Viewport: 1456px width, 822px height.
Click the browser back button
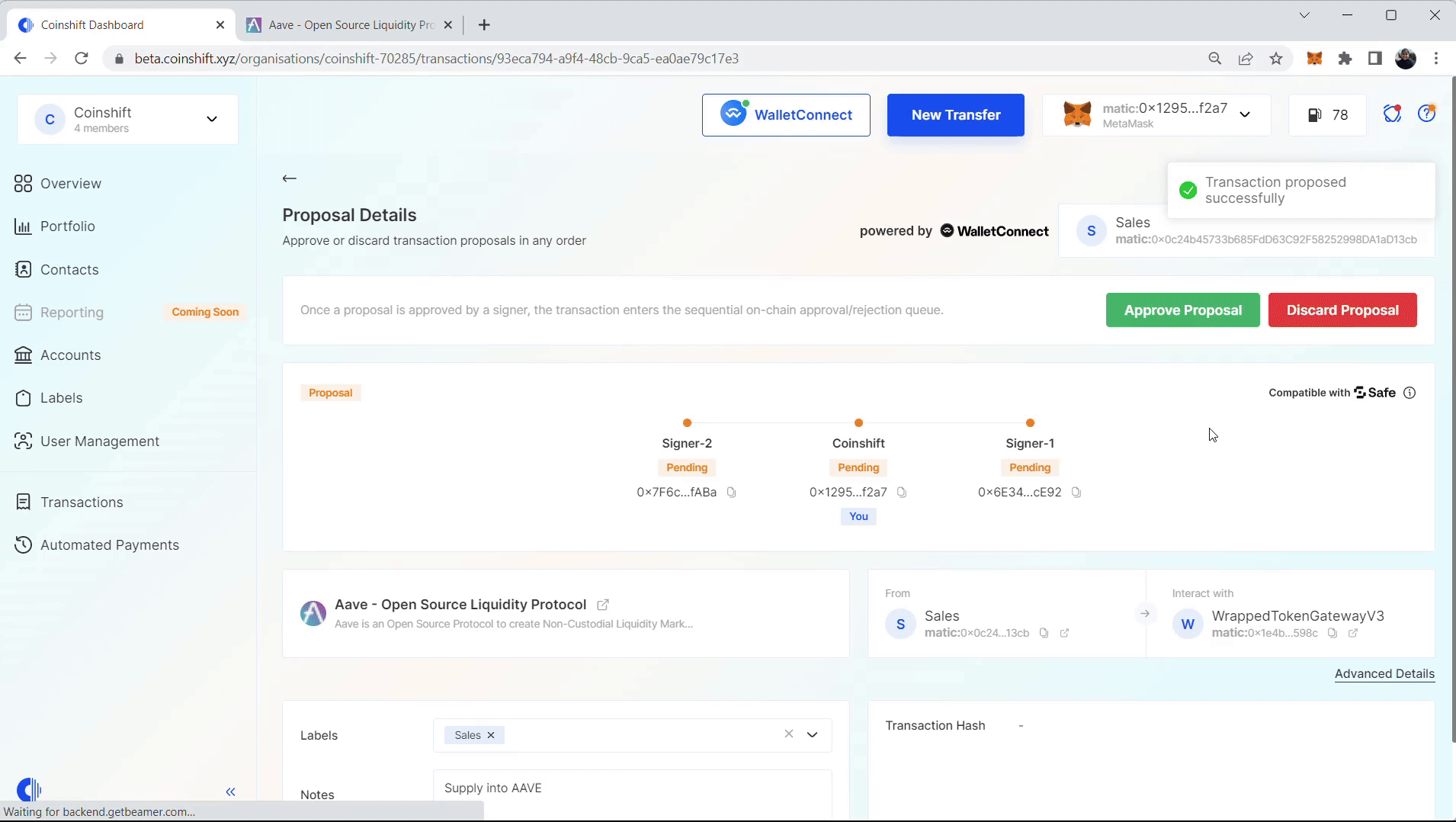click(x=21, y=59)
